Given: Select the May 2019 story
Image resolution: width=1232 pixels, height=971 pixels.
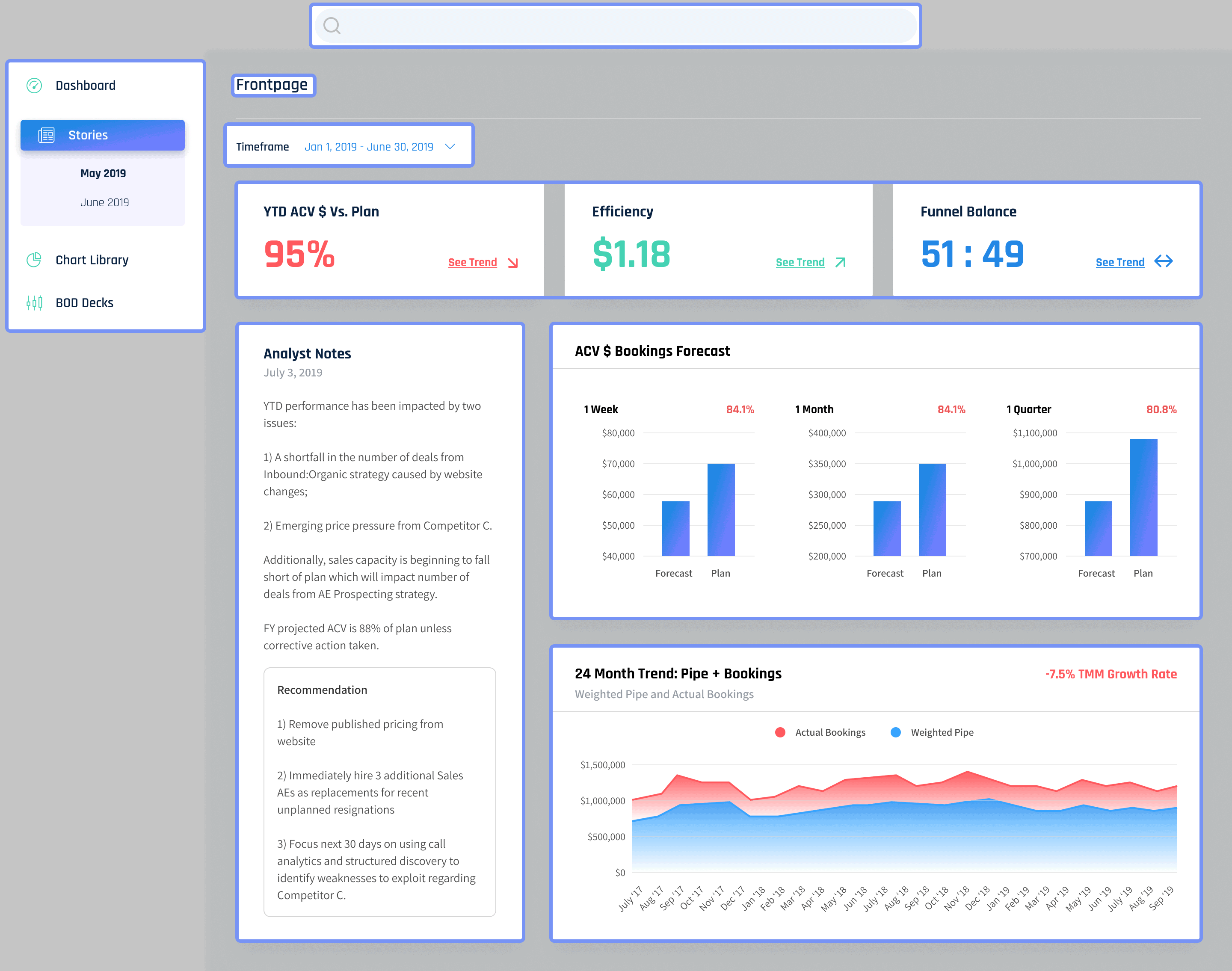Looking at the screenshot, I should click(104, 173).
